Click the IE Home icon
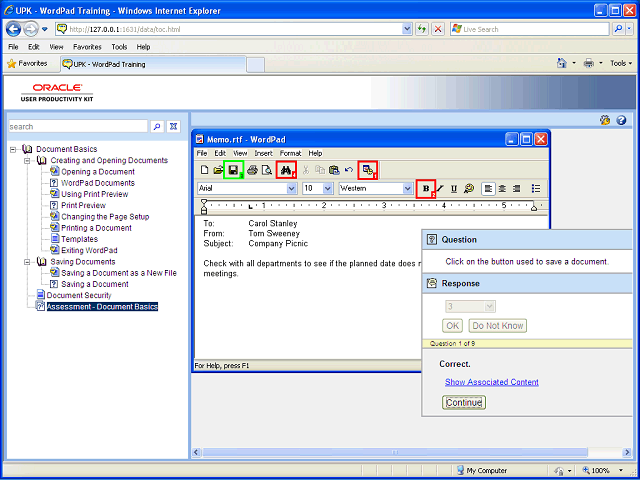Screen dimensions: 640x480 click(562, 63)
